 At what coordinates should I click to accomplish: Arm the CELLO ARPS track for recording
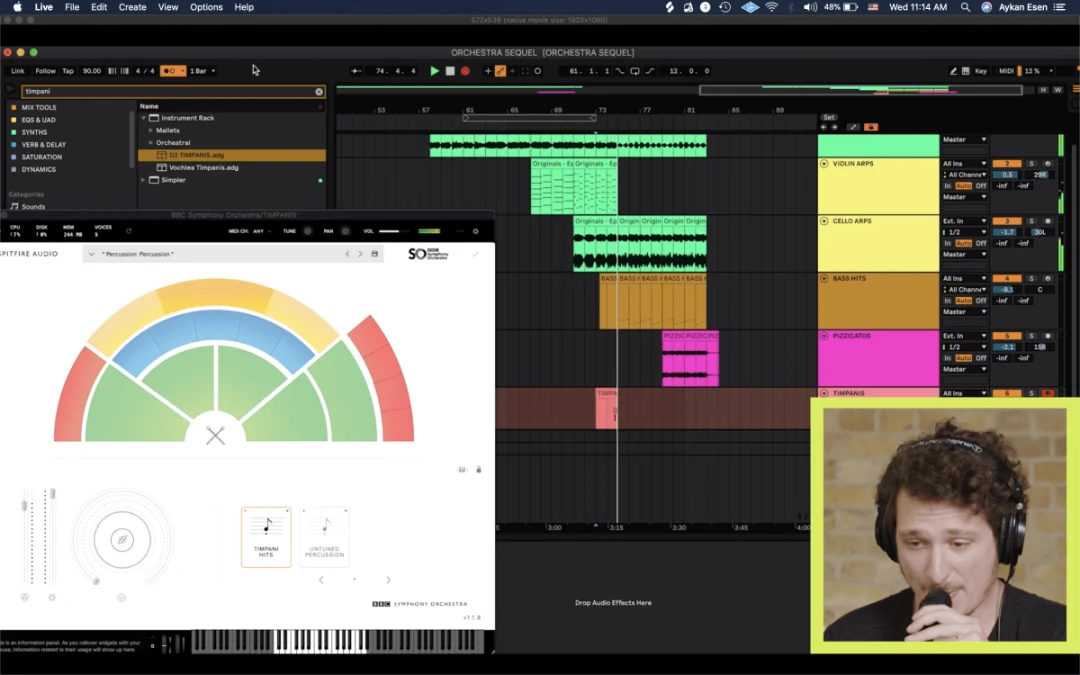click(1048, 221)
